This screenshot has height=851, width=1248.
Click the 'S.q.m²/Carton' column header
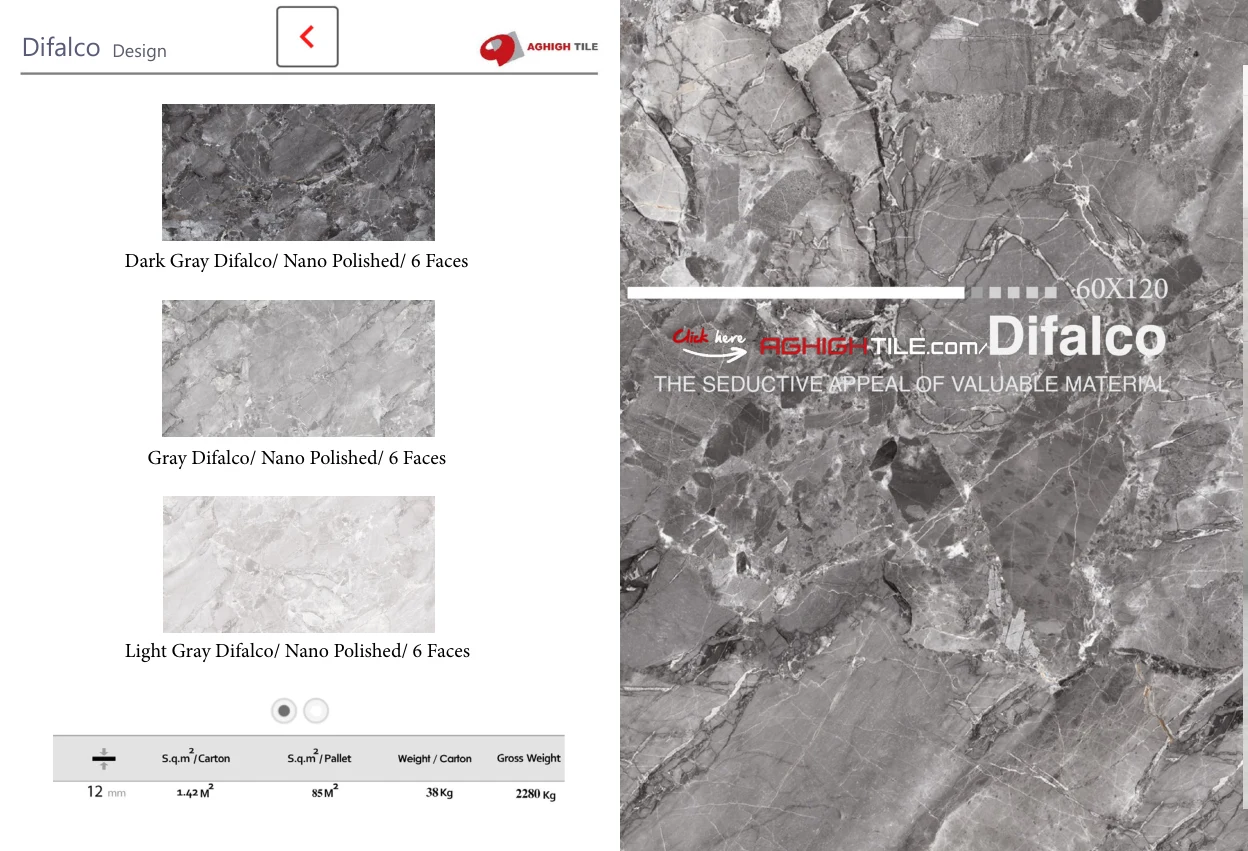[196, 757]
